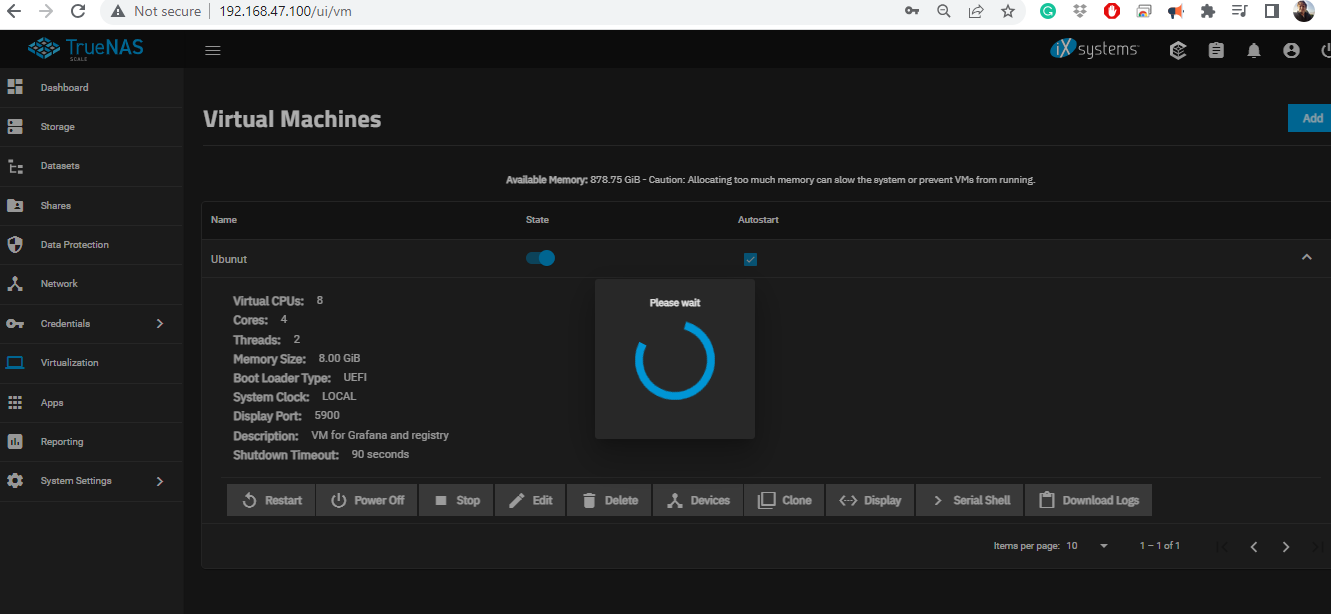Open the browser media controls icon
This screenshot has width=1331, height=614.
pos(1240,11)
